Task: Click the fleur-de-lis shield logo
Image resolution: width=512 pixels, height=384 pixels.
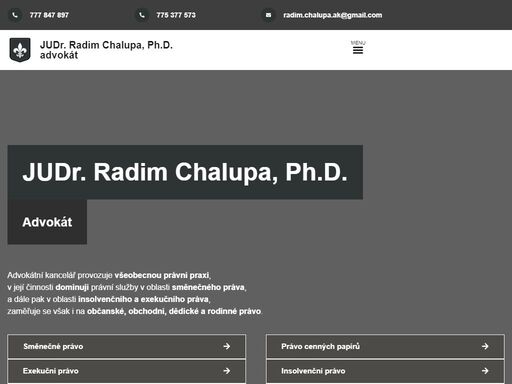Action: click(20, 50)
